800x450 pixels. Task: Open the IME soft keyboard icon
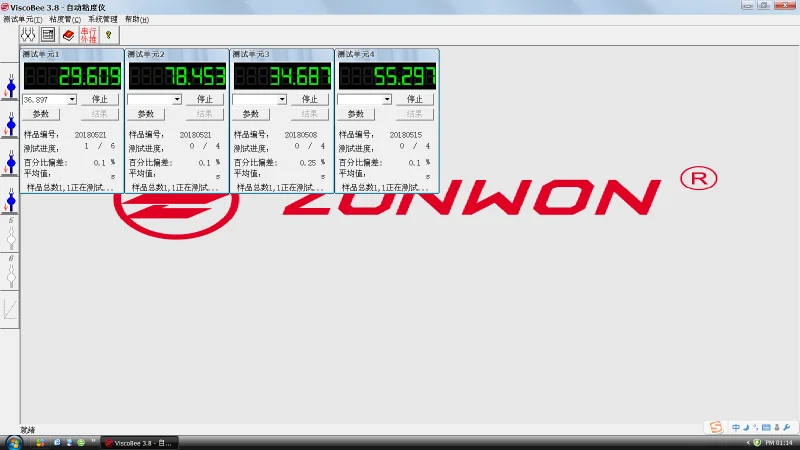pos(766,428)
